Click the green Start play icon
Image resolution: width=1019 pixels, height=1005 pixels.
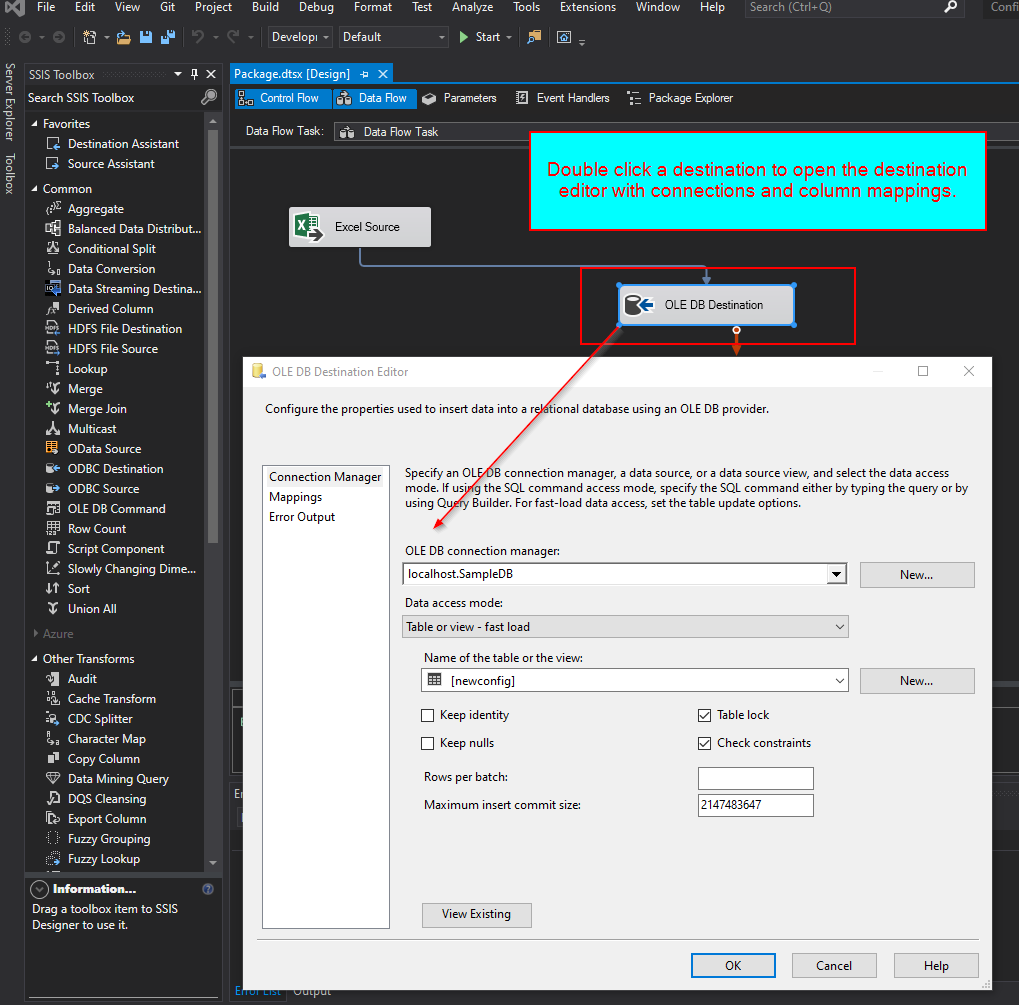463,37
